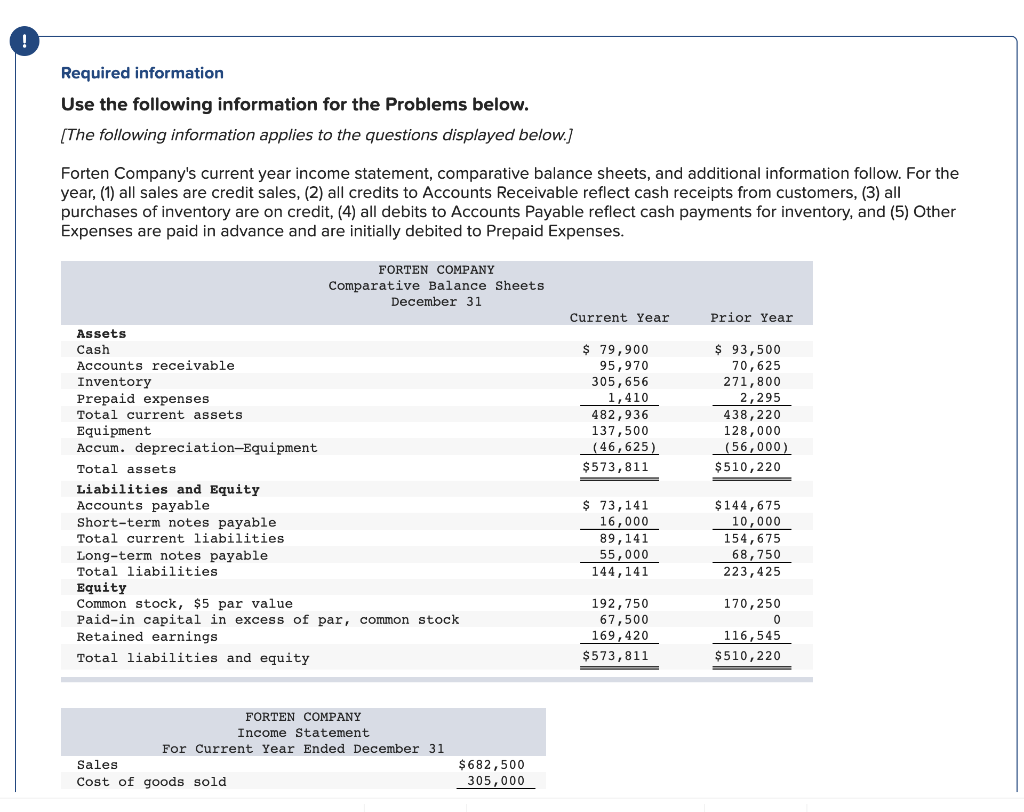This screenshot has width=1024, height=812.
Task: Click the 'Prepaid expenses' row label
Action: pos(143,399)
